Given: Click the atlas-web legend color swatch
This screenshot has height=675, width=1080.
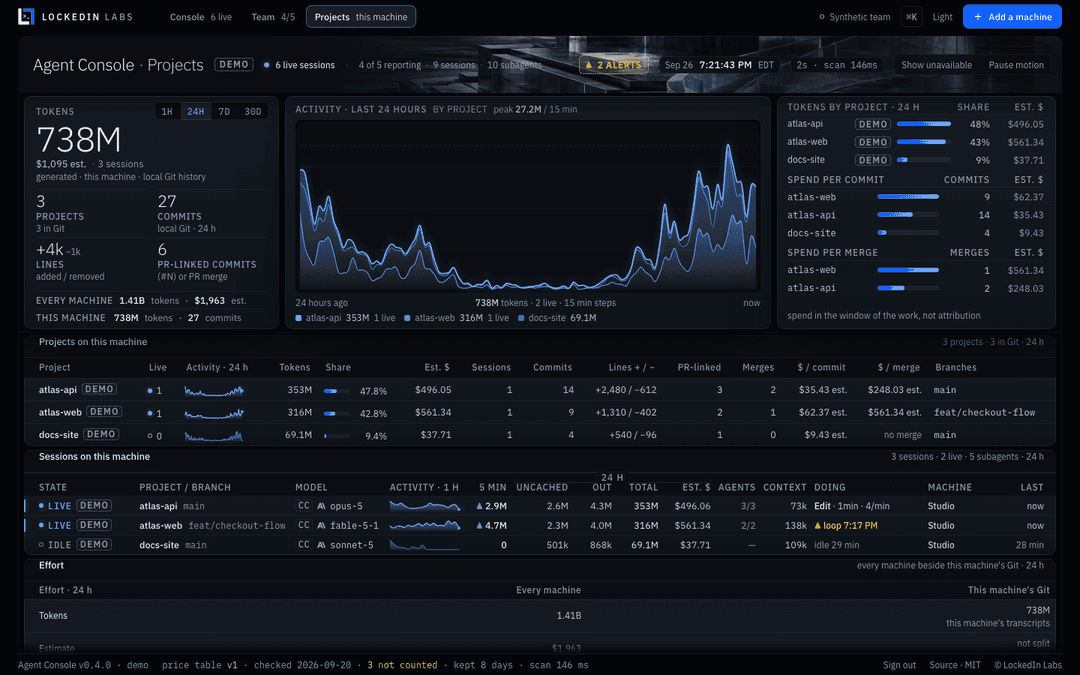Looking at the screenshot, I should point(407,318).
